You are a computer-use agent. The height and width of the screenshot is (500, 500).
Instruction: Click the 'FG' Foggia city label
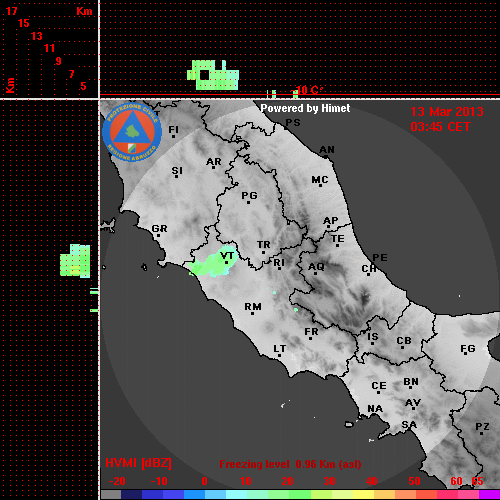467,349
